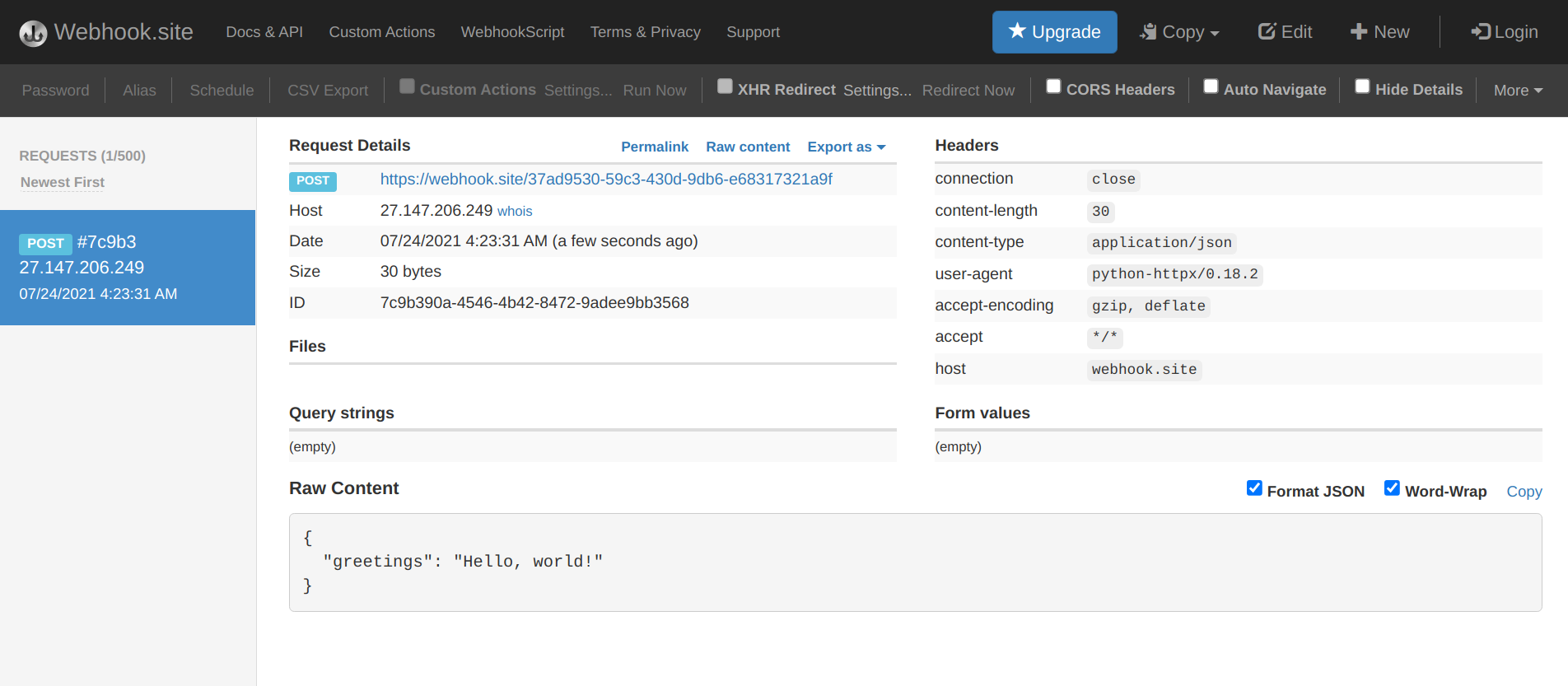Click the content-length value 30

pyautogui.click(x=1101, y=212)
